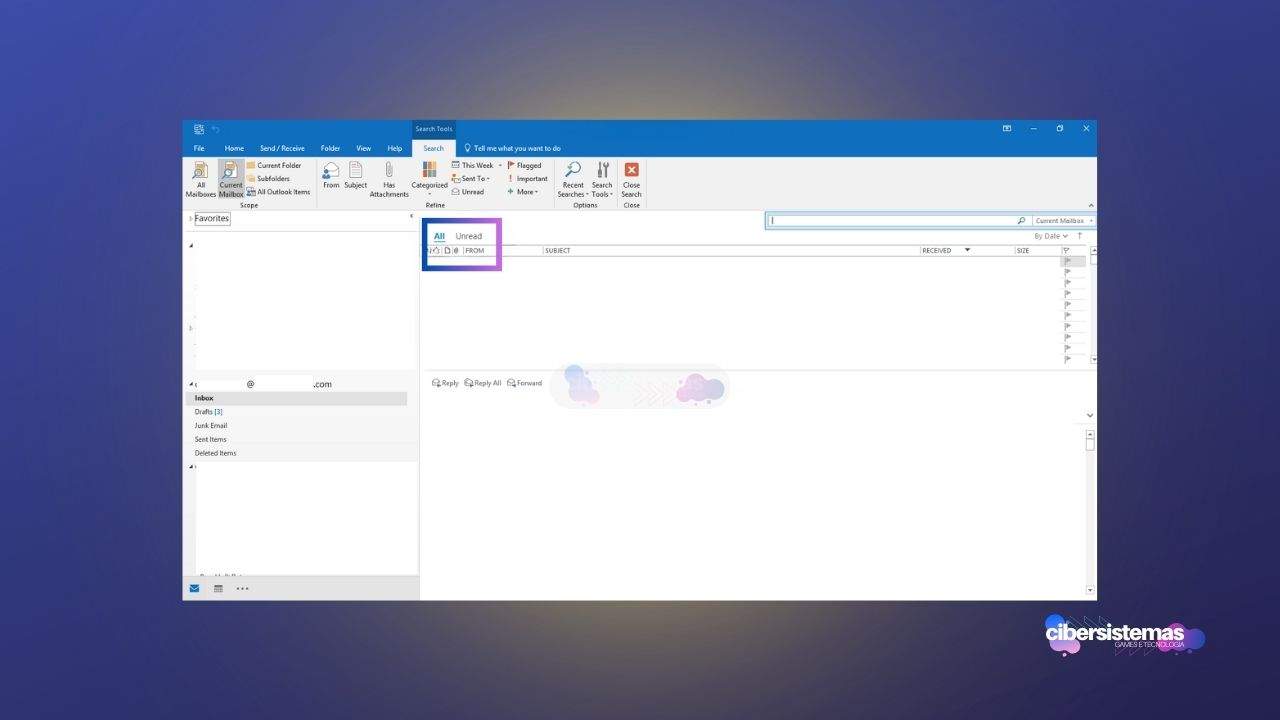Click the Undo quick access icon
Screen dimensions: 1280x720
tap(216, 129)
